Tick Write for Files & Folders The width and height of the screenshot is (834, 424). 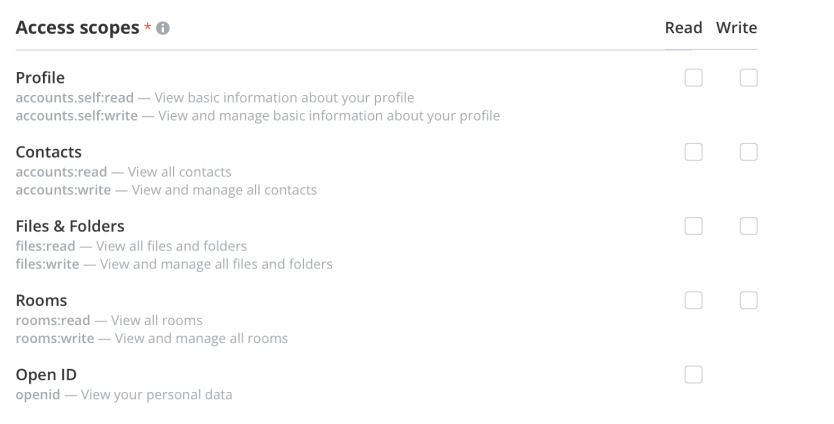tap(748, 227)
